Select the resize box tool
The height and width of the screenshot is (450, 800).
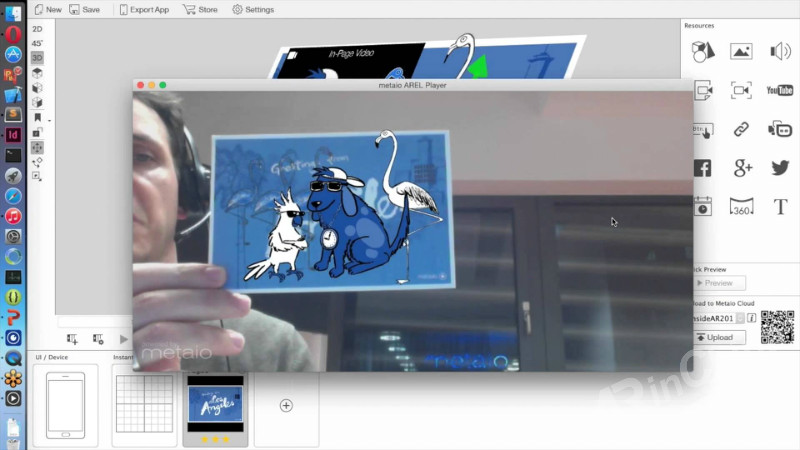point(37,176)
